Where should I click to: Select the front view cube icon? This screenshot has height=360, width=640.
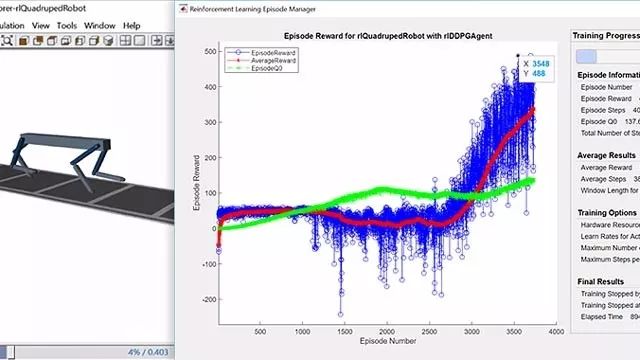(x=23, y=41)
